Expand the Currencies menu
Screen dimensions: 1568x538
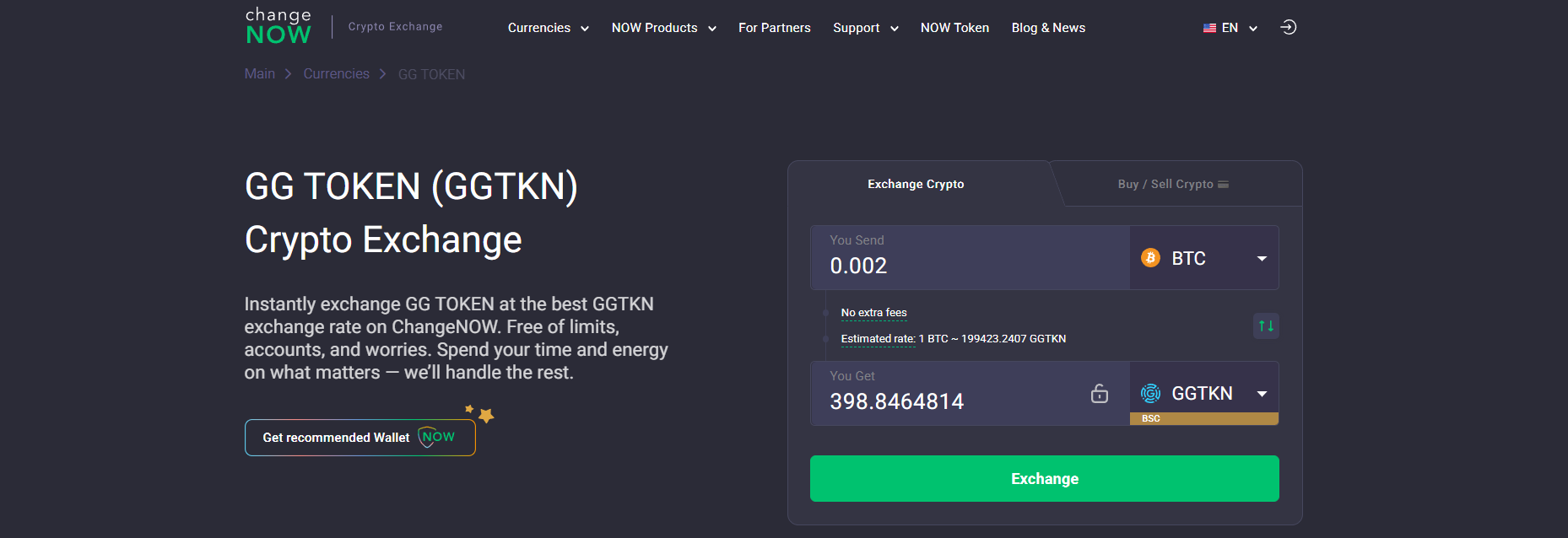548,28
